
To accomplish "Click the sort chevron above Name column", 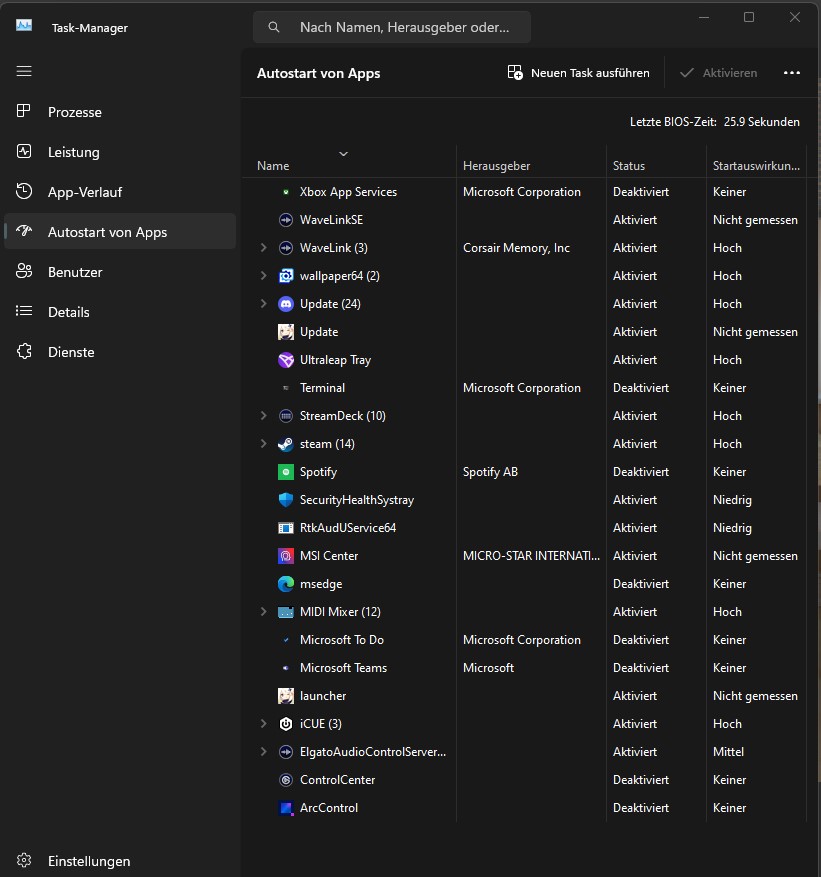I will click(x=343, y=154).
